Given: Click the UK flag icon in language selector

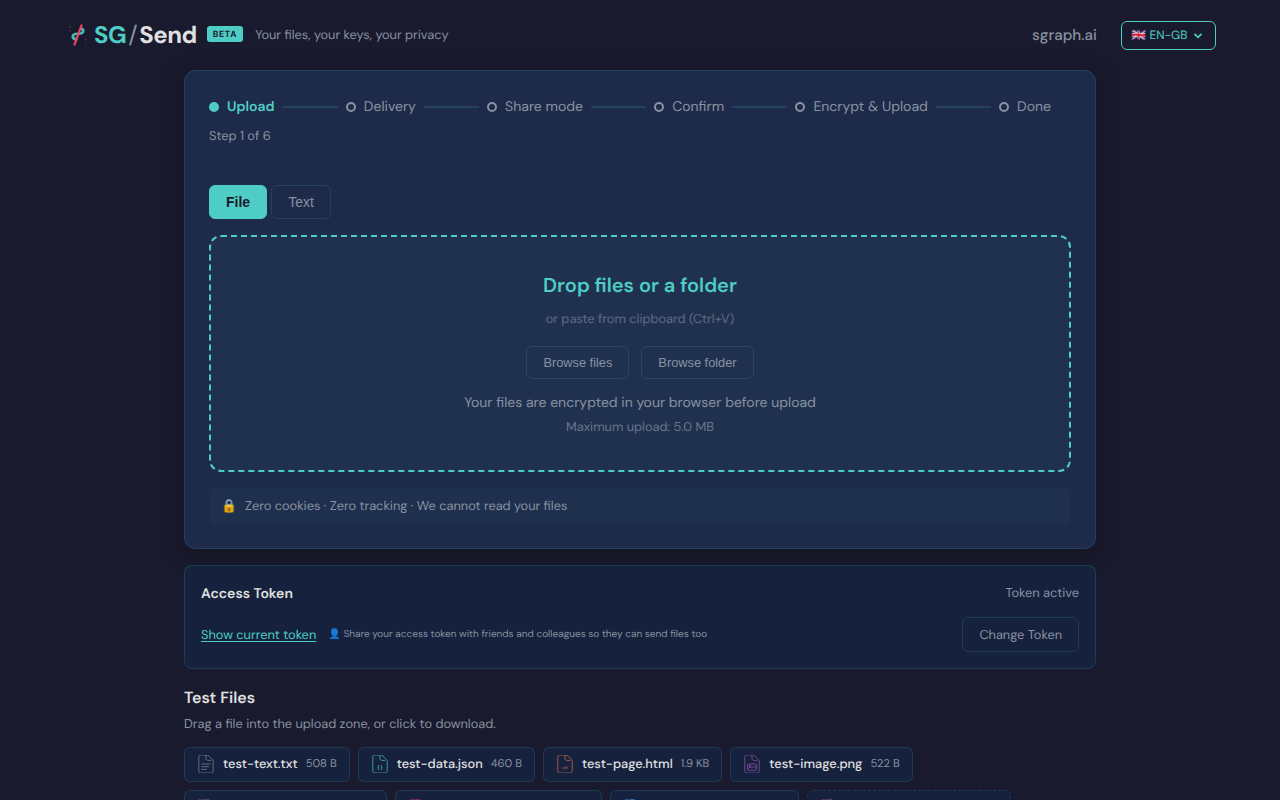Looking at the screenshot, I should click(1138, 35).
